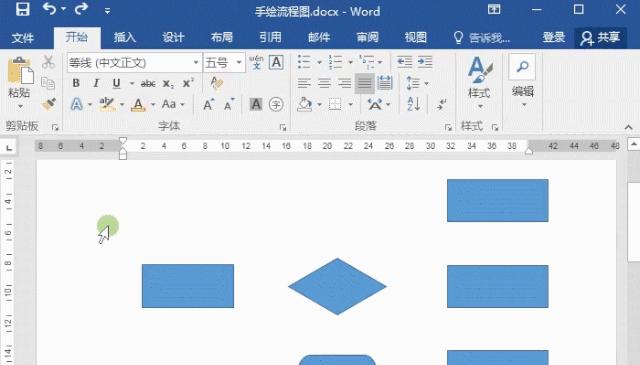Open the 编辑 (Editing) menu button

tap(523, 81)
